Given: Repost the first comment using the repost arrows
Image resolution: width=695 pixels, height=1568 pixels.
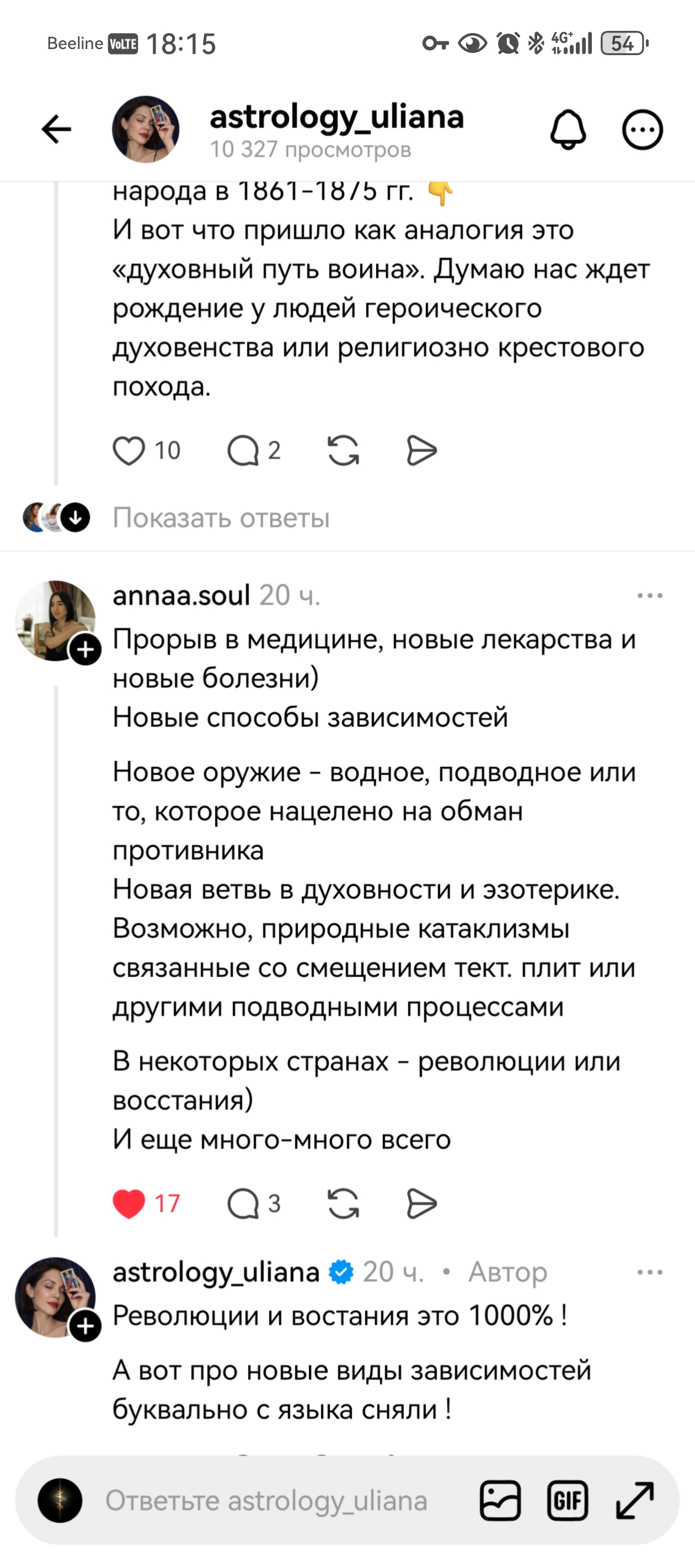Looking at the screenshot, I should (344, 449).
